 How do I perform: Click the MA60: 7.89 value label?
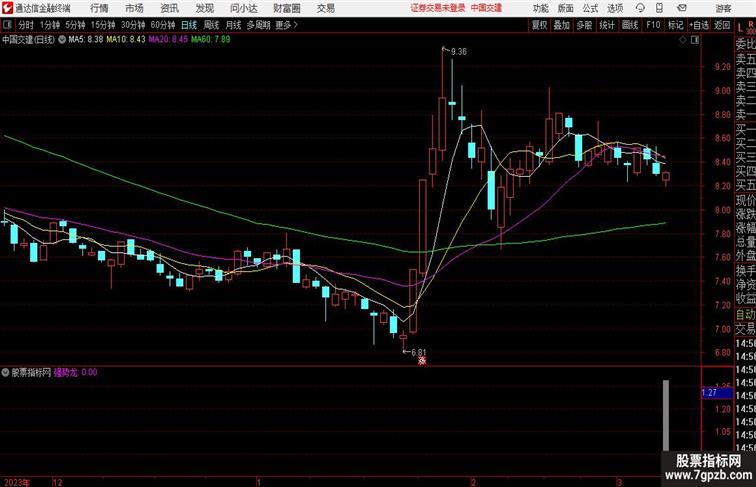coord(210,40)
